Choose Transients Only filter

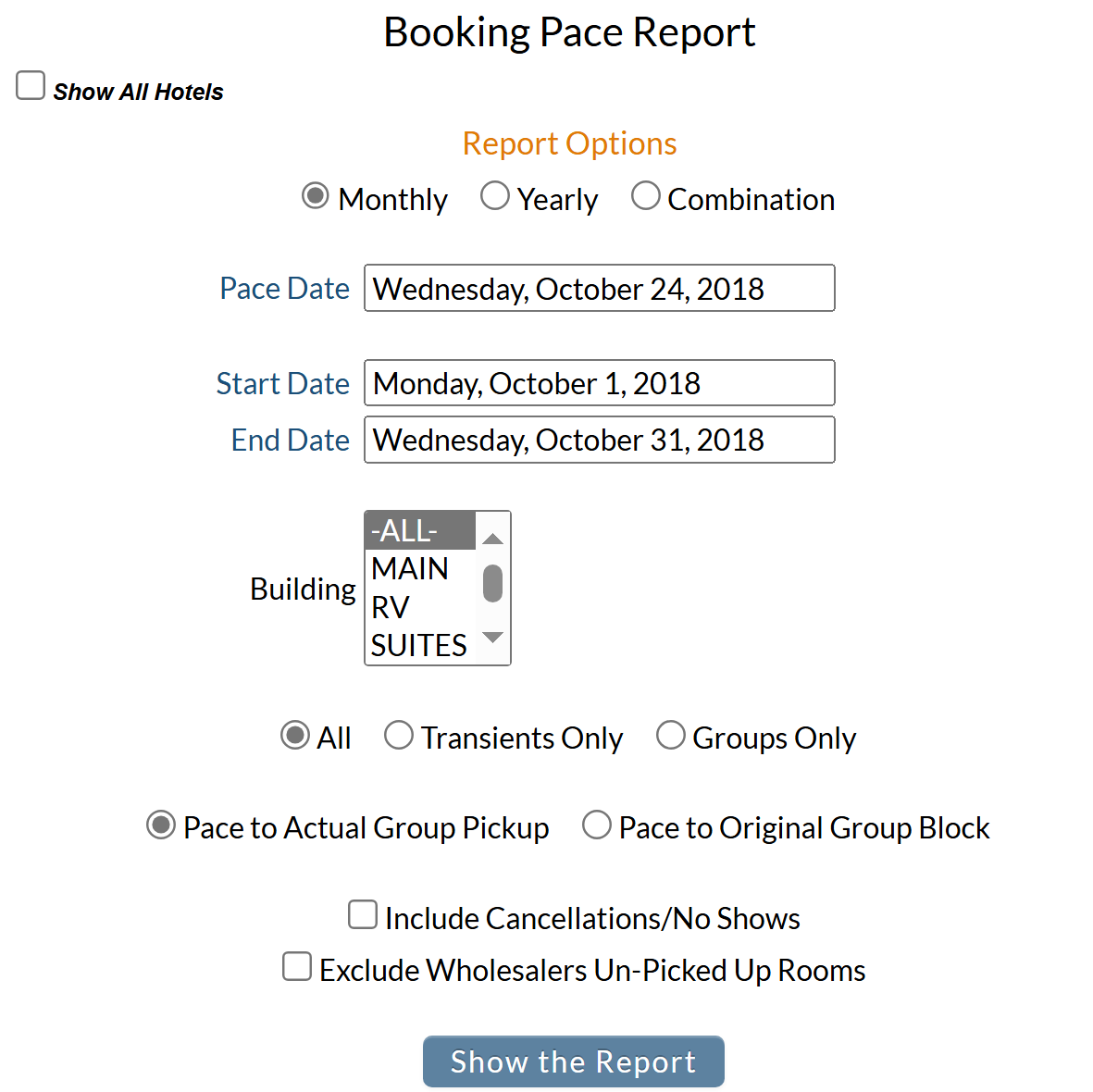(399, 734)
